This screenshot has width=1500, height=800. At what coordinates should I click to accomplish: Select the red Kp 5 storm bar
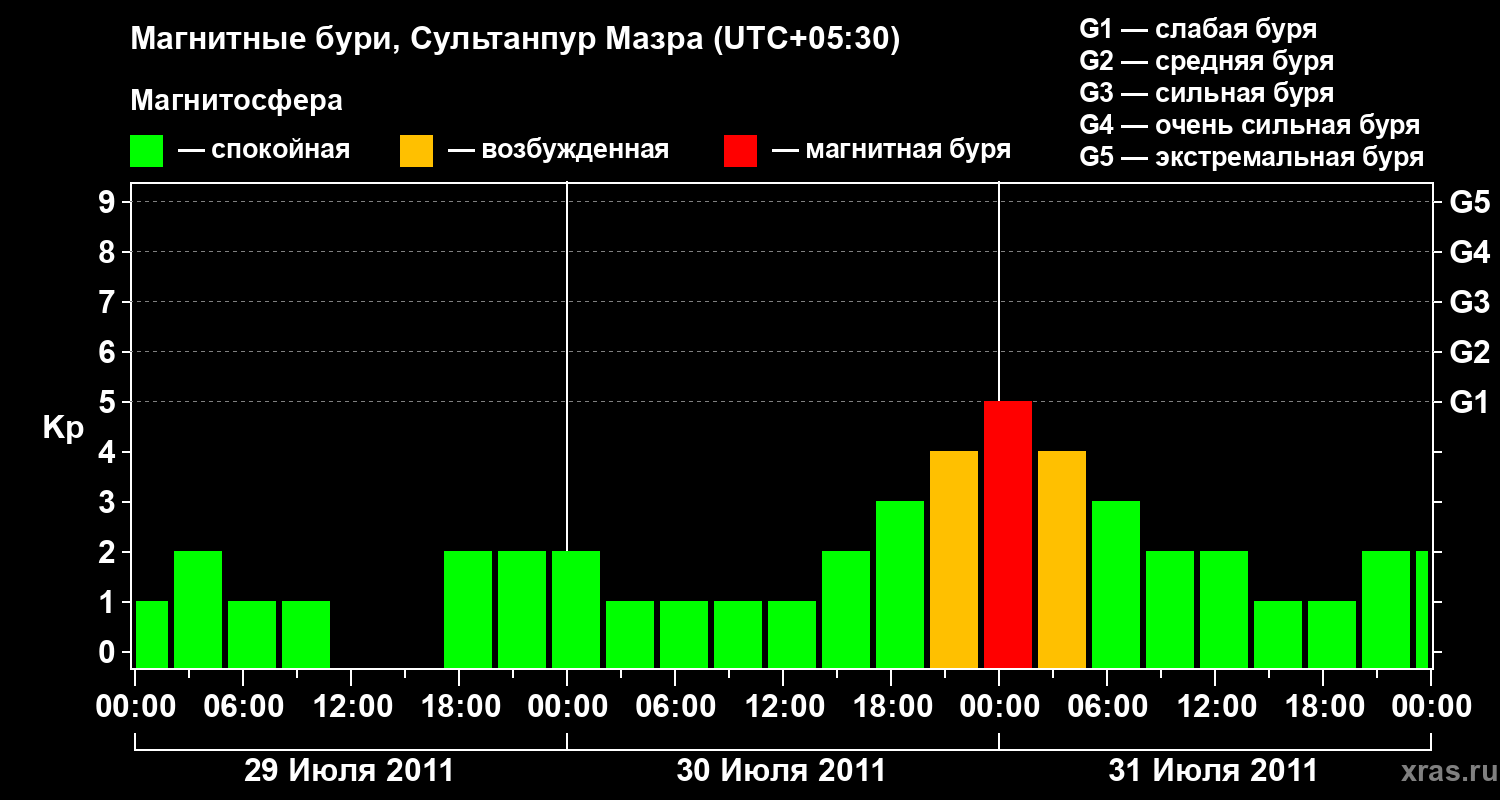coord(1008,535)
